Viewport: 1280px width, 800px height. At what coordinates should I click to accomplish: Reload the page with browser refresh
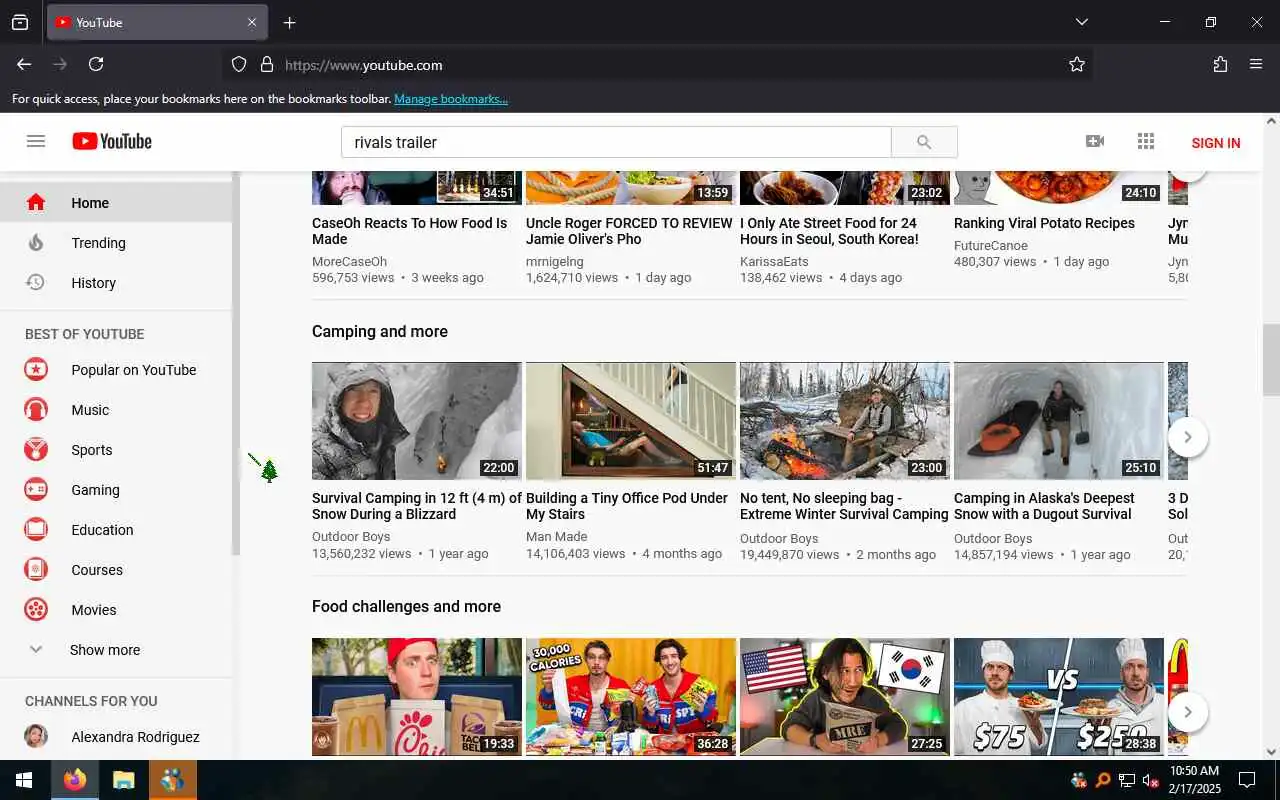(x=96, y=64)
